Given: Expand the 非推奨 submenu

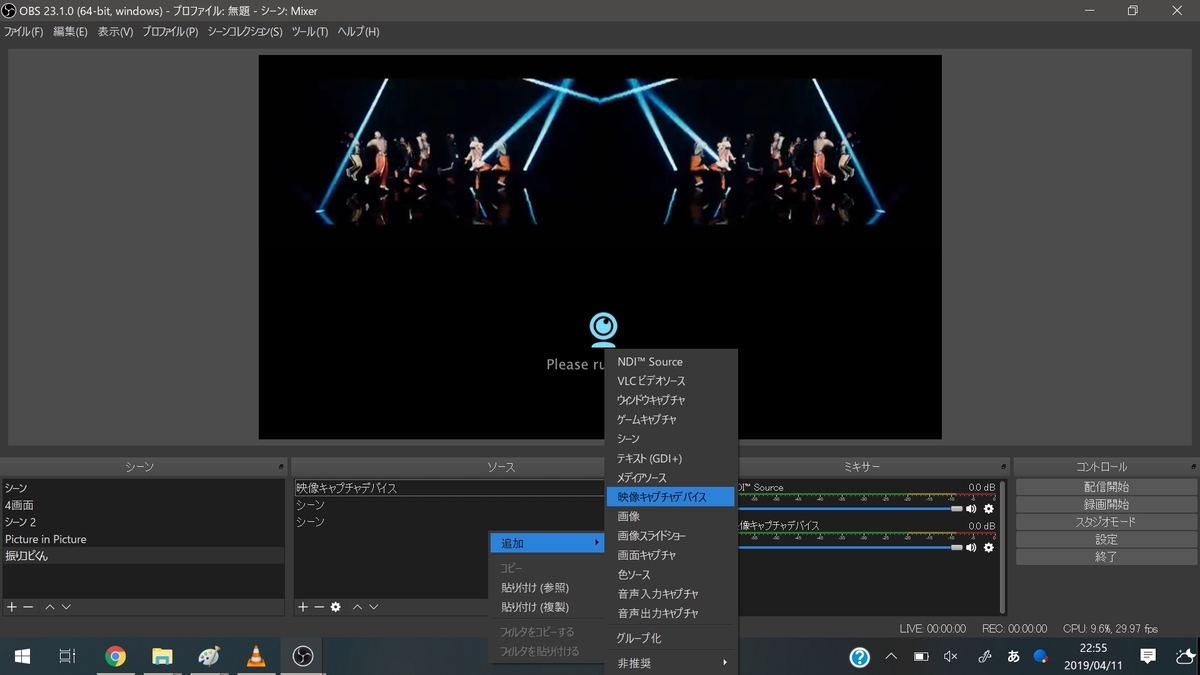Looking at the screenshot, I should coord(670,663).
